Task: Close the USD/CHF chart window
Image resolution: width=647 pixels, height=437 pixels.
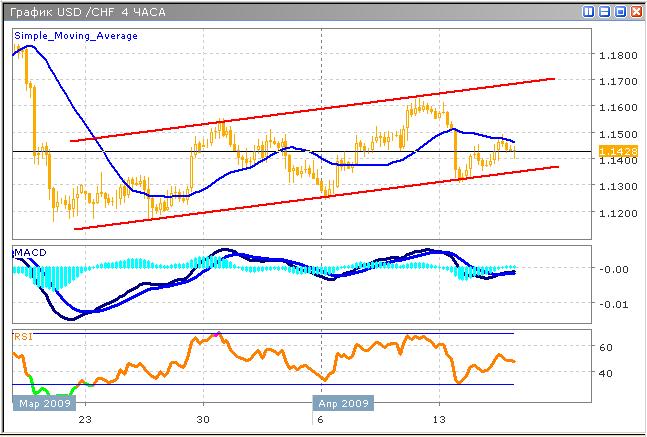Action: [x=635, y=11]
